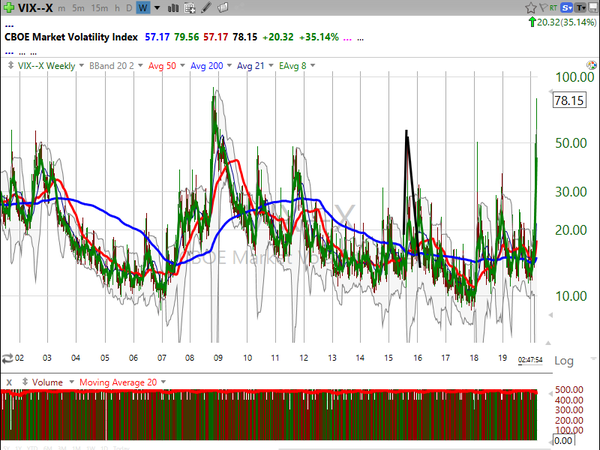This screenshot has width=600, height=450.
Task: Switch to the hourly (h) timeframe
Action: [x=117, y=8]
